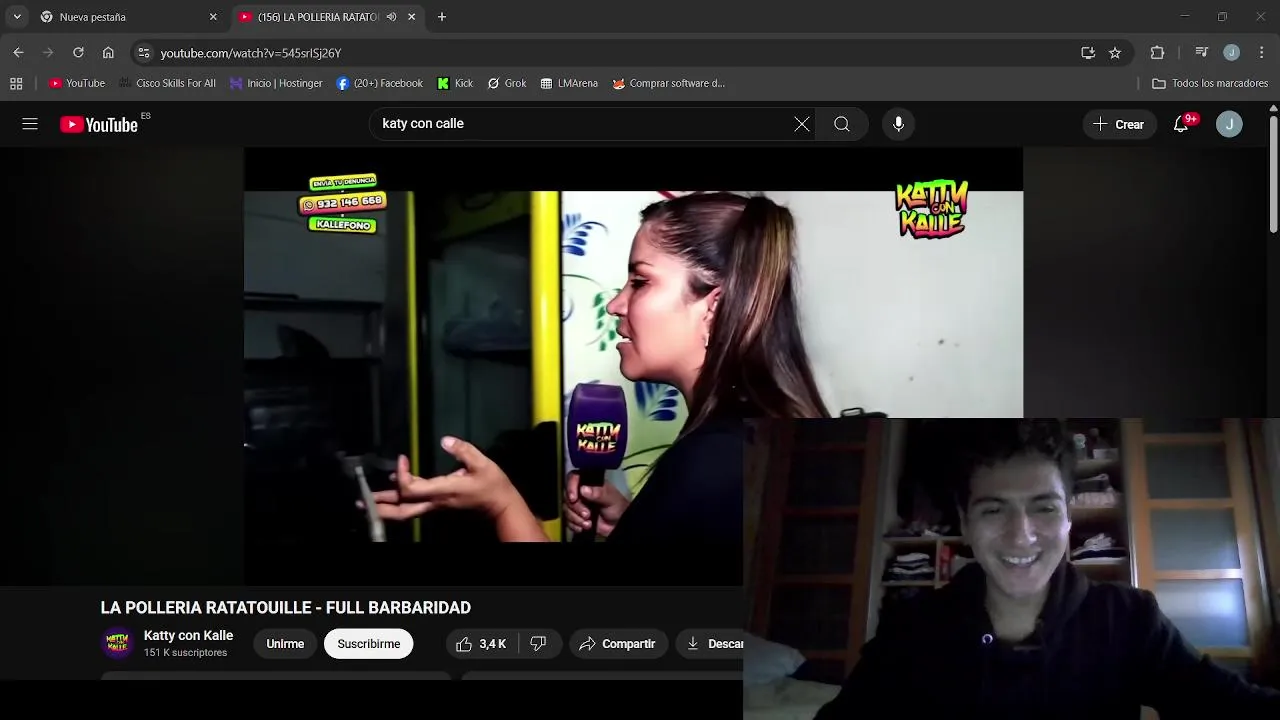This screenshot has width=1280, height=720.
Task: Open the account avatar menu
Action: (x=1229, y=124)
